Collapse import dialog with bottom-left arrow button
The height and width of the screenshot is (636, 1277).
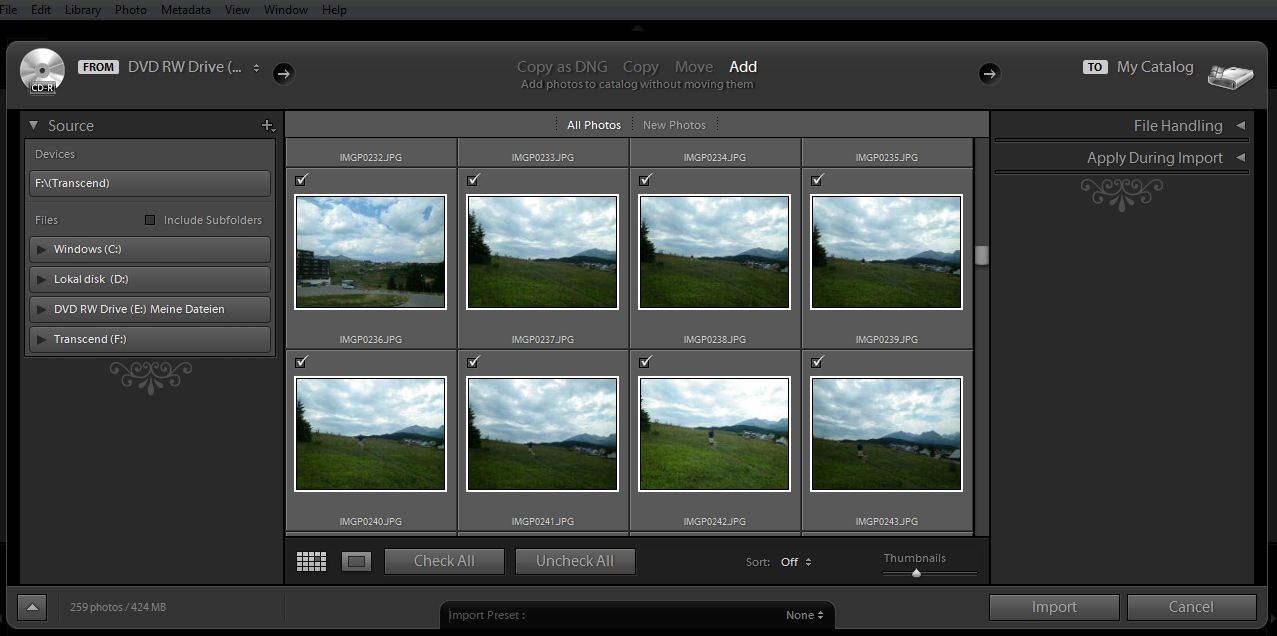point(31,607)
